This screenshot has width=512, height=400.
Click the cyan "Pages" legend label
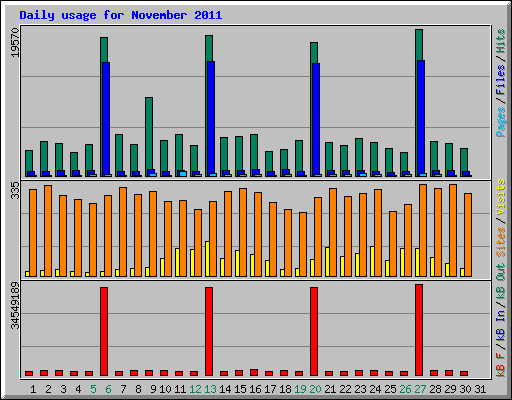point(501,122)
